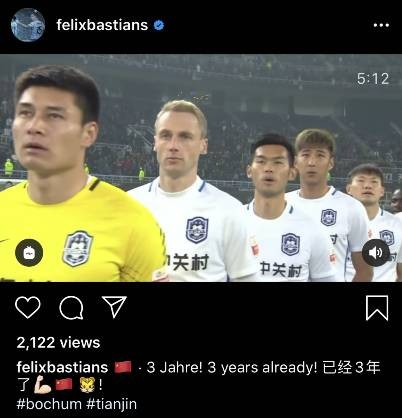402x418 pixels.
Task: Tap the IGTV icon on the video
Action: click(29, 253)
